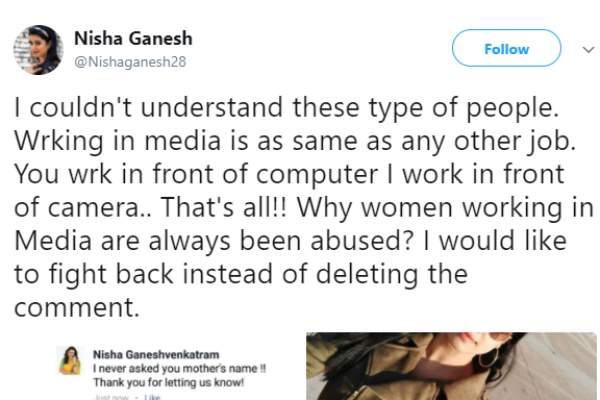
Task: Click small avatar in the embedded comment
Action: coord(70,363)
